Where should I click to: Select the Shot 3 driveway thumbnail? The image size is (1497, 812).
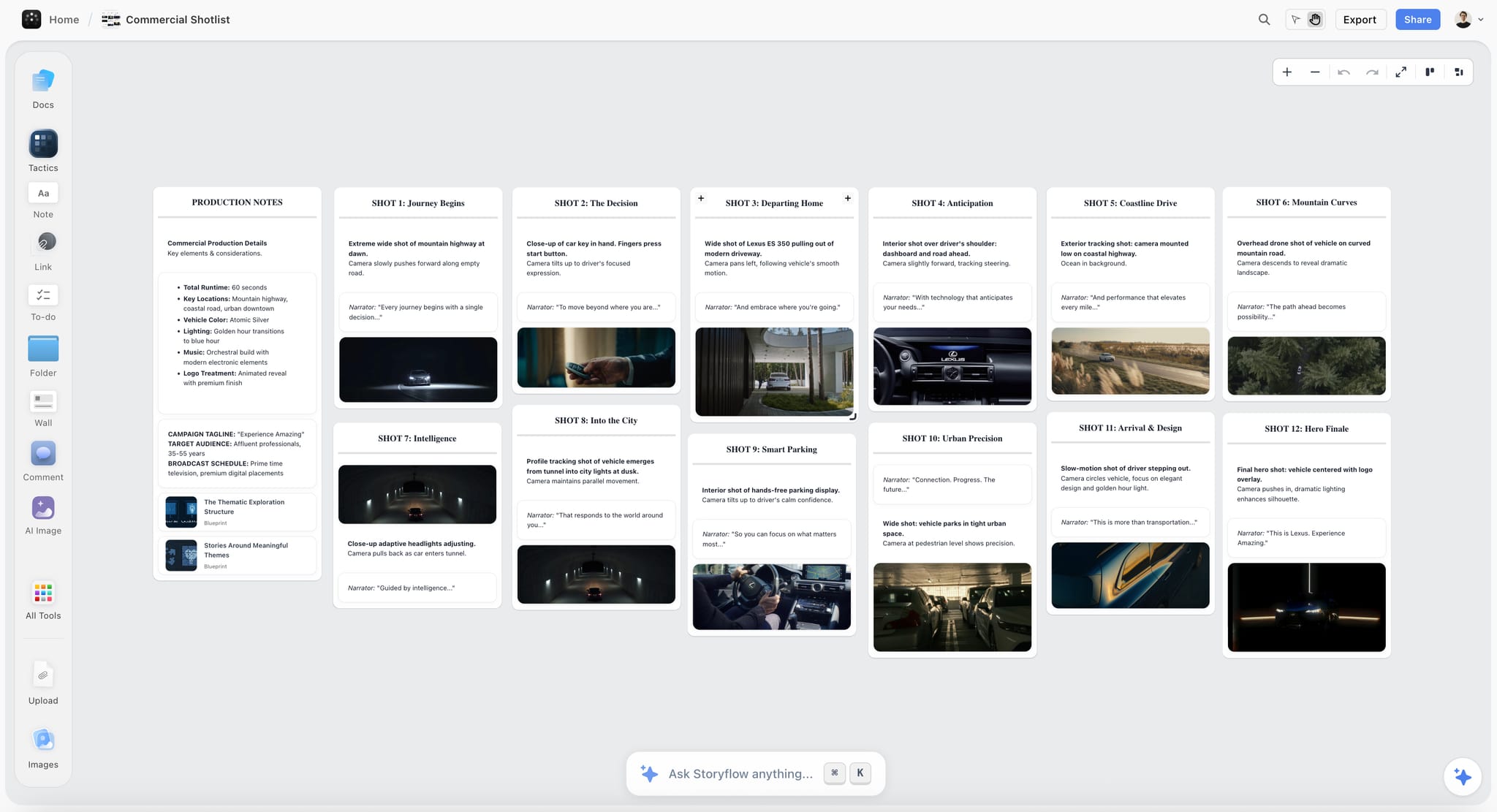point(774,371)
